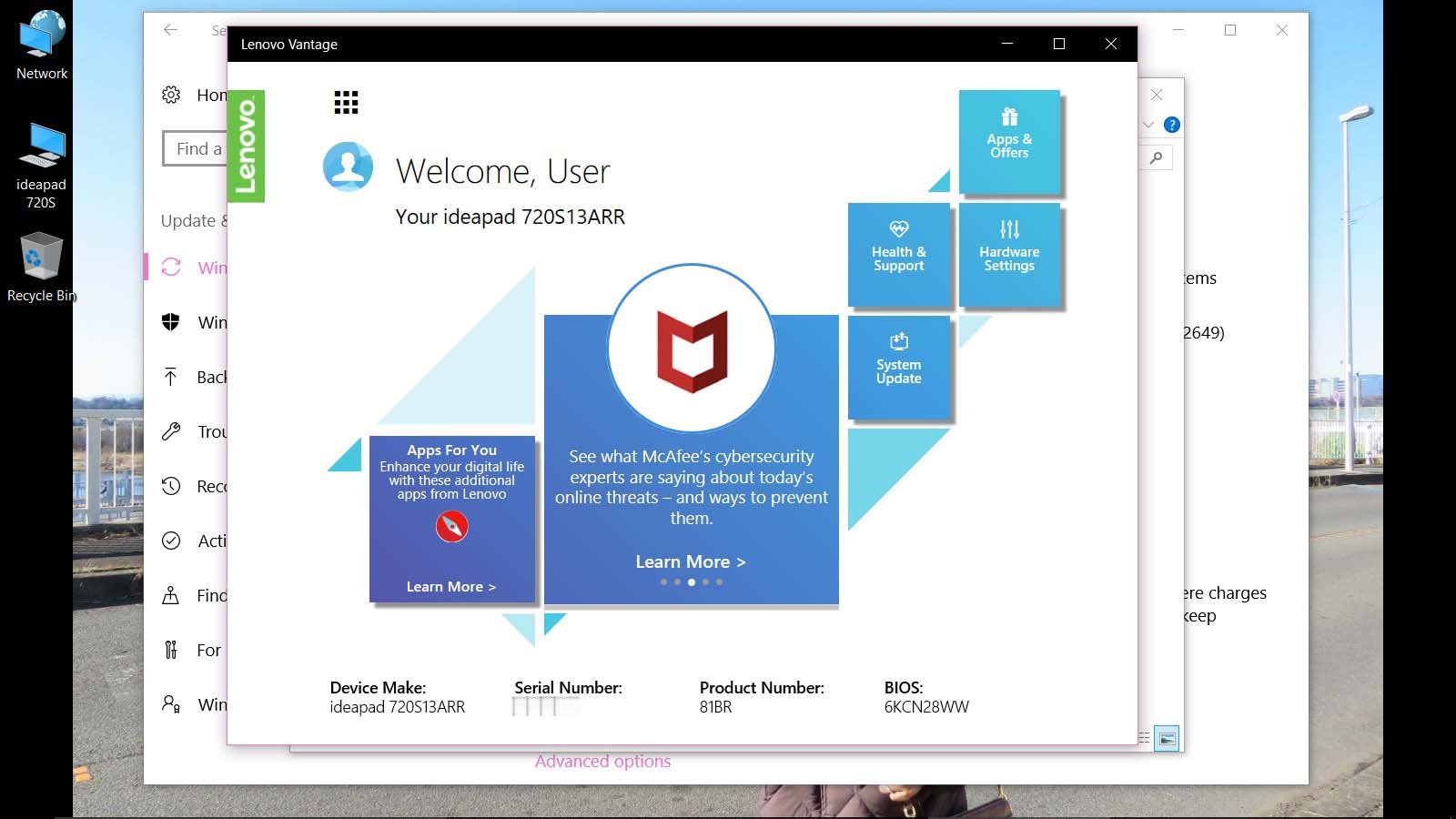Click the Find a setting search box

click(195, 148)
